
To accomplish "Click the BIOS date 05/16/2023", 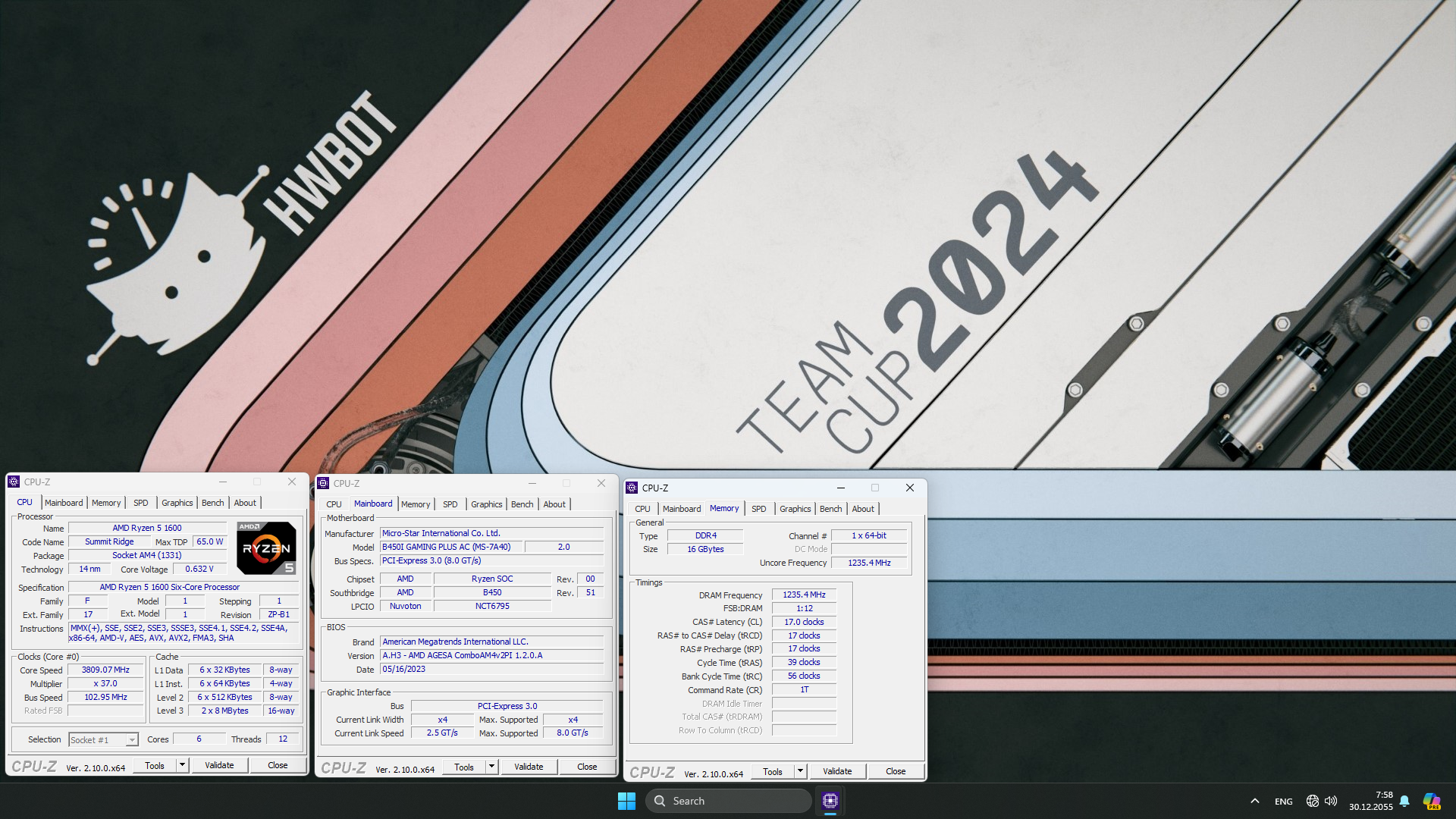I will pyautogui.click(x=491, y=670).
